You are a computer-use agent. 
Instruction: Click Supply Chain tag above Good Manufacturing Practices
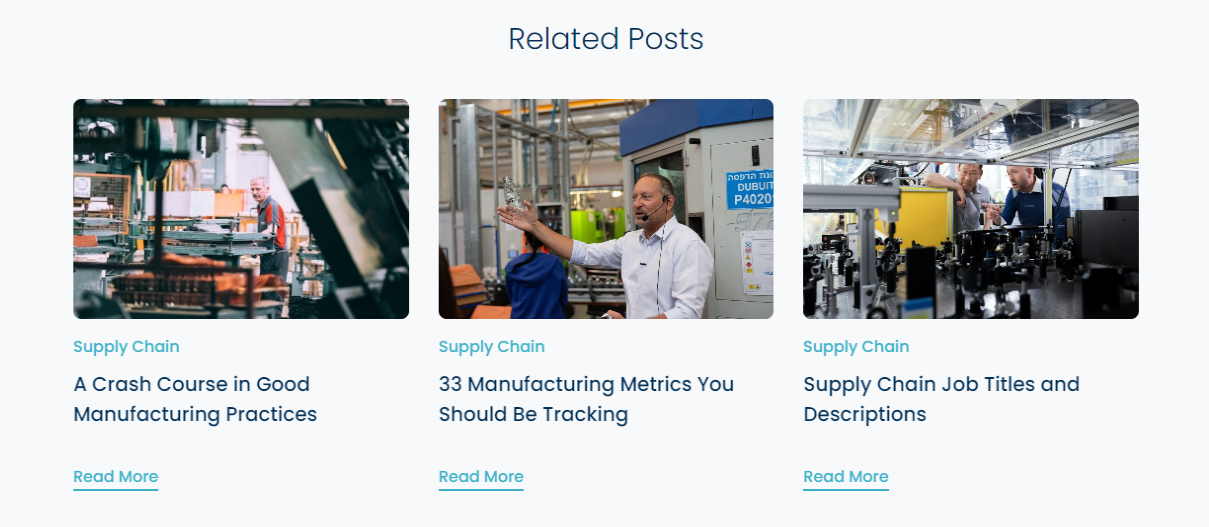pyautogui.click(x=126, y=347)
